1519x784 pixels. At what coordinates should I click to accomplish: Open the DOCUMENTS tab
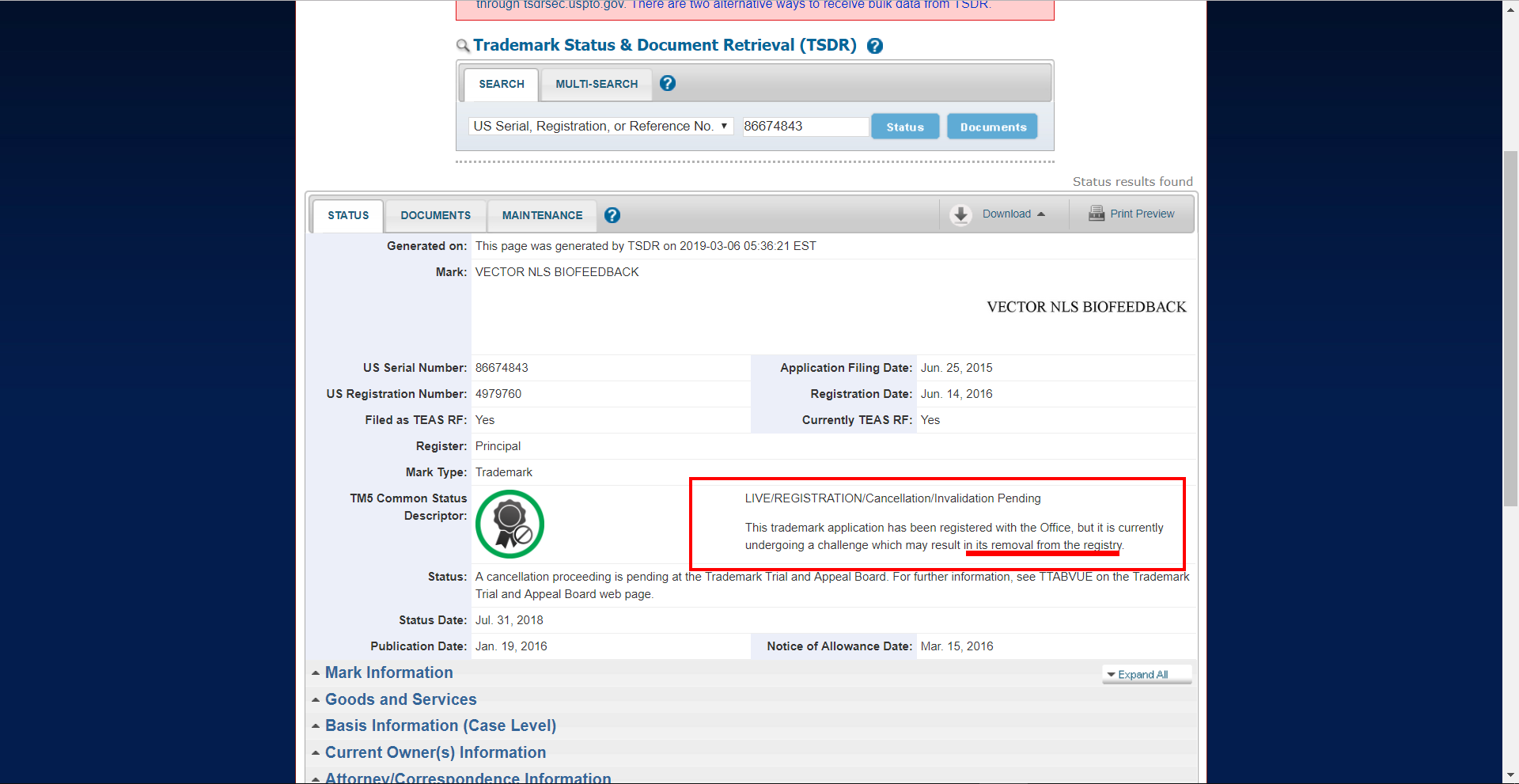(435, 215)
